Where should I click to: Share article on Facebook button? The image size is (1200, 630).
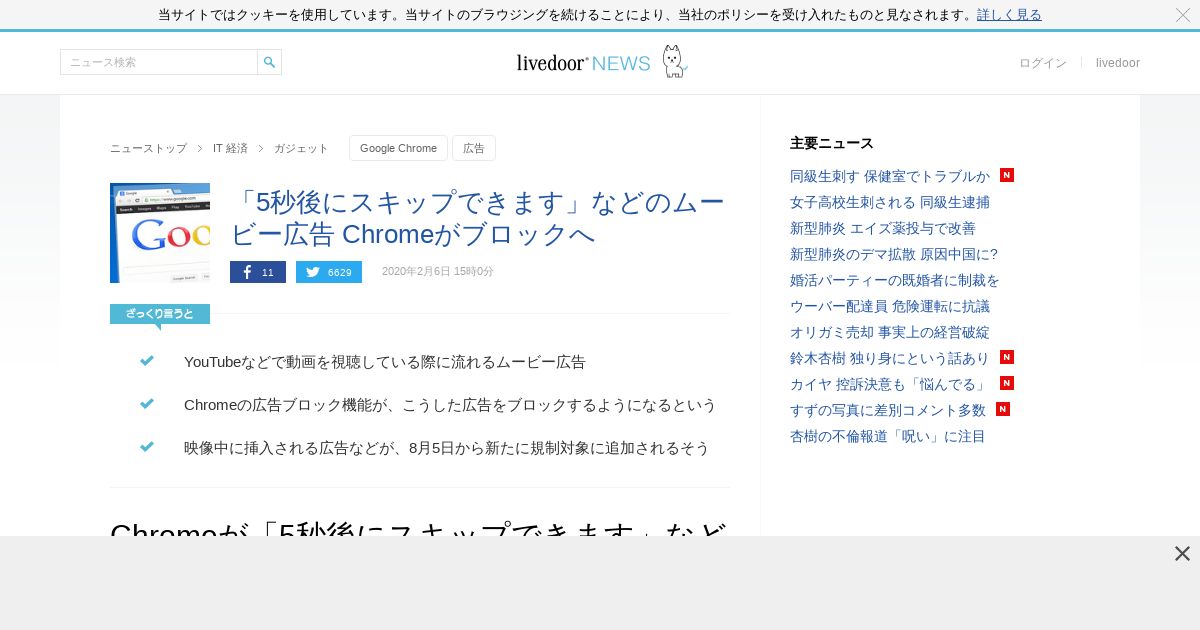tap(258, 272)
